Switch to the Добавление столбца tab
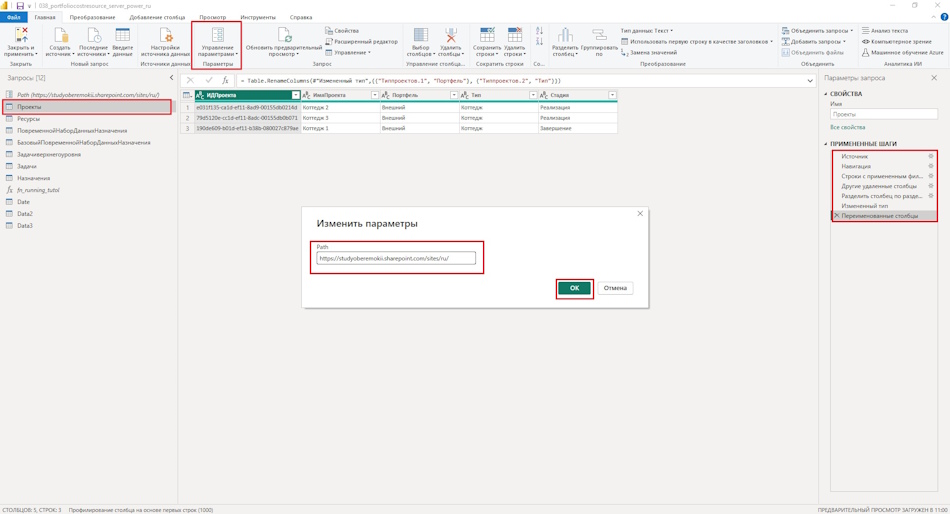This screenshot has width=950, height=514. (x=157, y=18)
